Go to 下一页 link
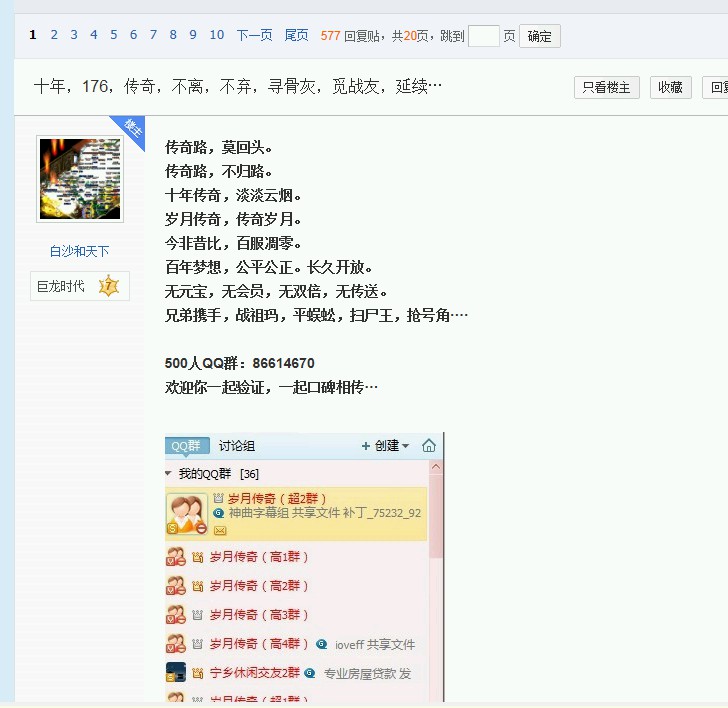 pos(254,35)
